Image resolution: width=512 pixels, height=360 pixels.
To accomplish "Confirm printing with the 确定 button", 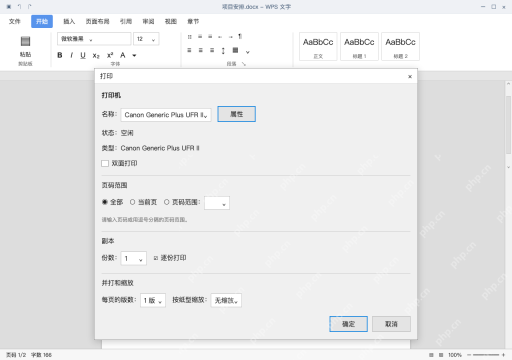I will (349, 324).
